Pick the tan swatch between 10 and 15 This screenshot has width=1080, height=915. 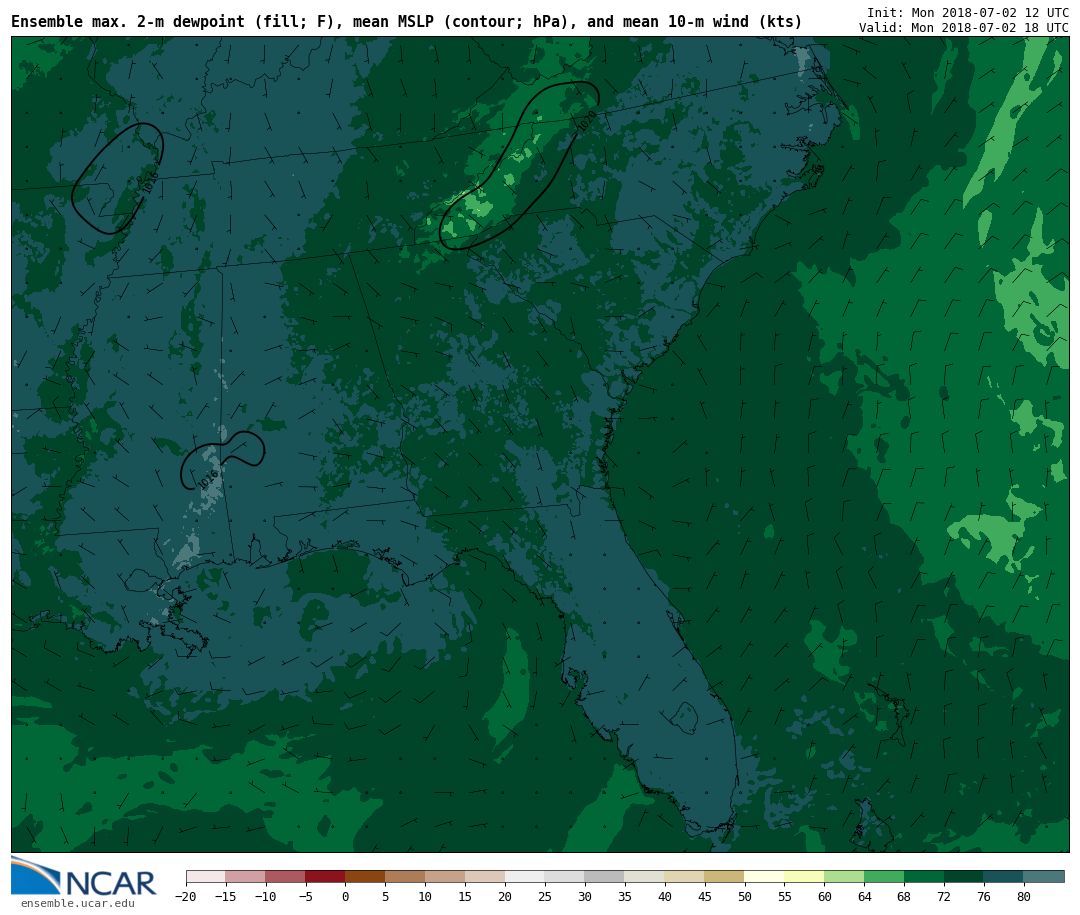(445, 876)
